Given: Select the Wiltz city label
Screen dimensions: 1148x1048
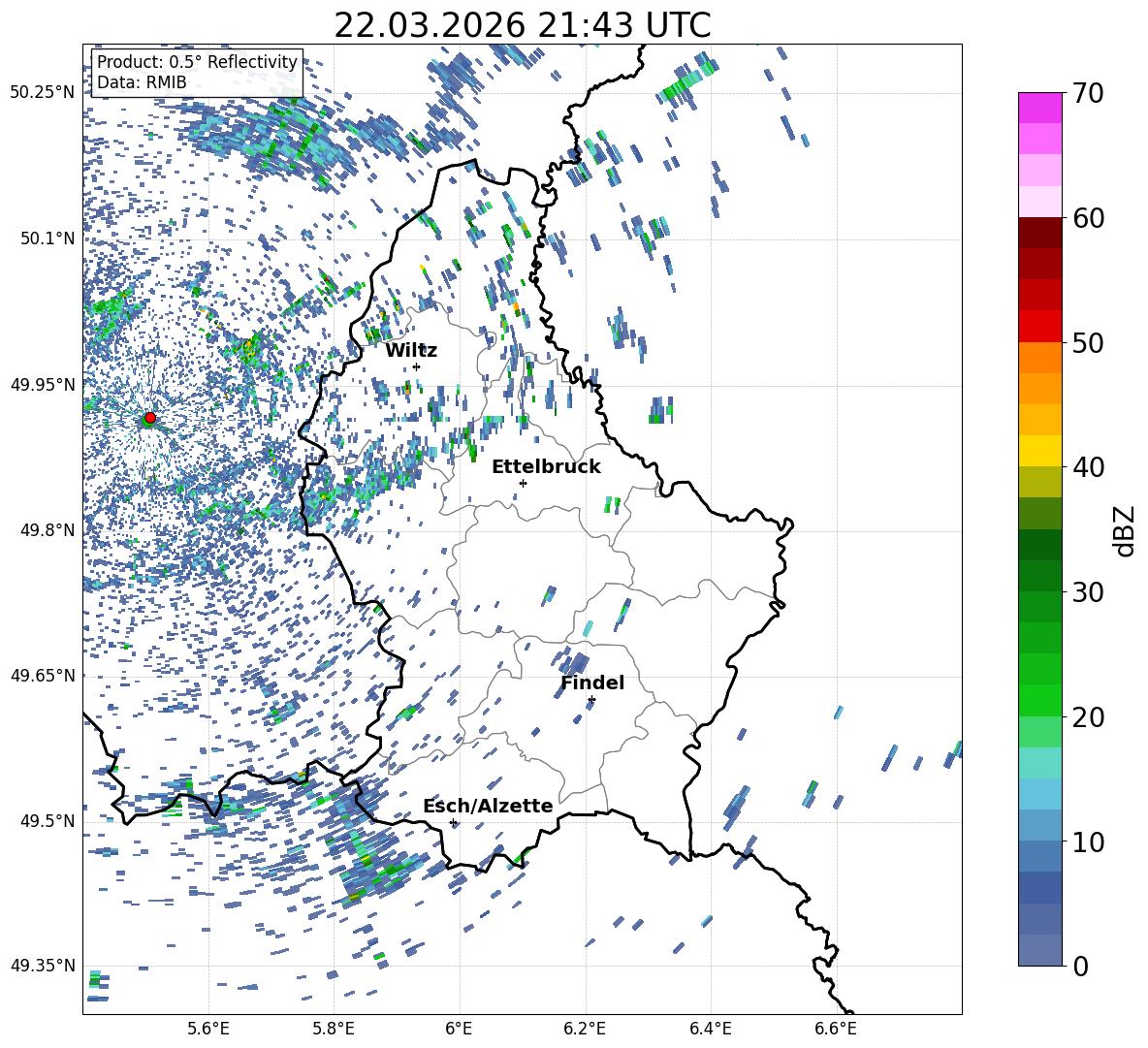Looking at the screenshot, I should (x=411, y=350).
